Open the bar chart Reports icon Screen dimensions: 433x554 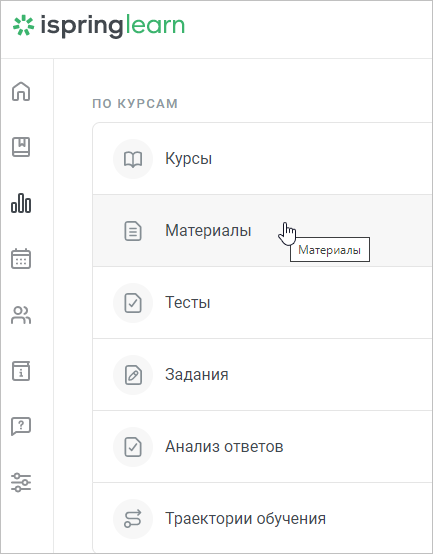point(21,203)
